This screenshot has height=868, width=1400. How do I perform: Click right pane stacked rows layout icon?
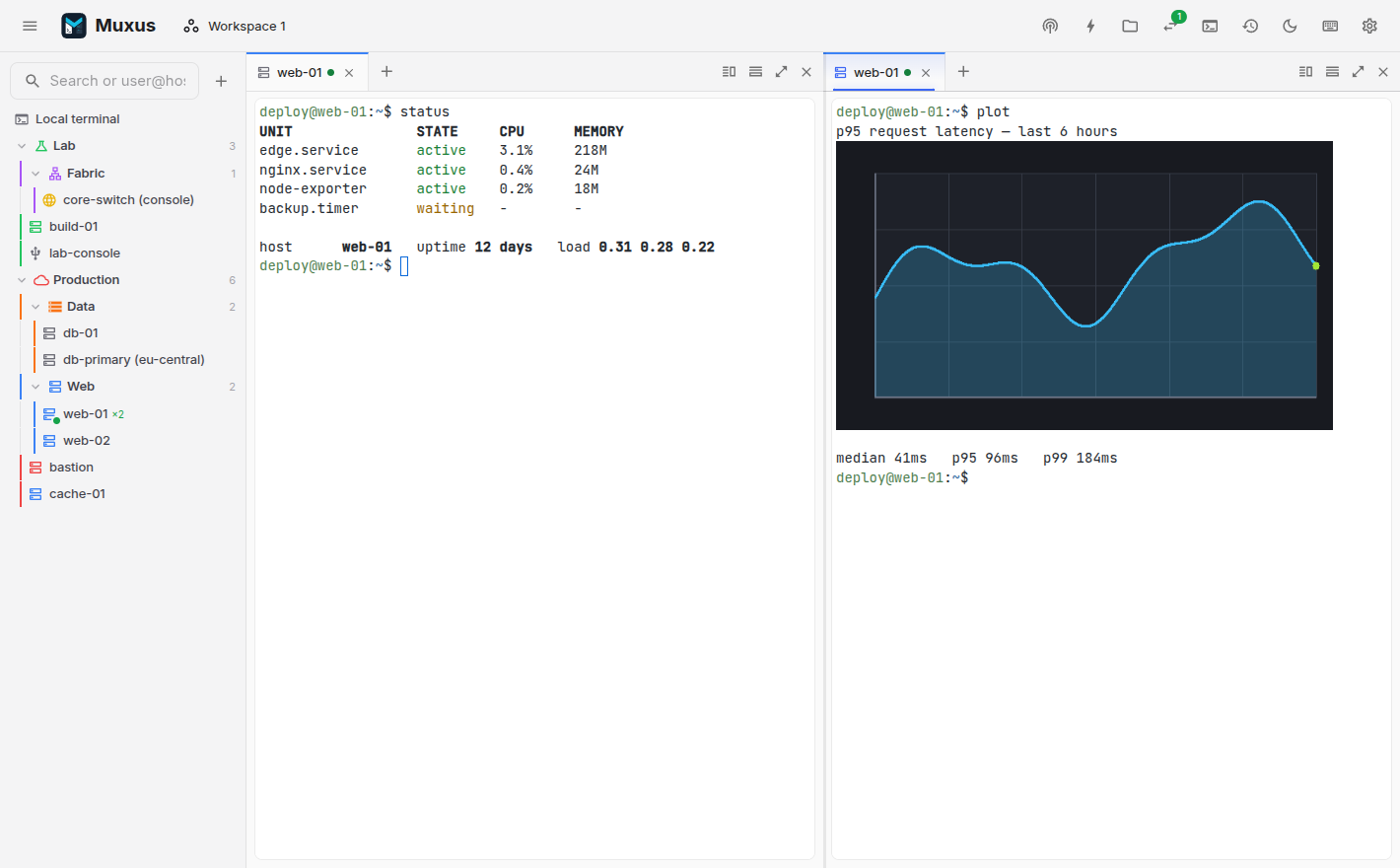[x=1332, y=71]
